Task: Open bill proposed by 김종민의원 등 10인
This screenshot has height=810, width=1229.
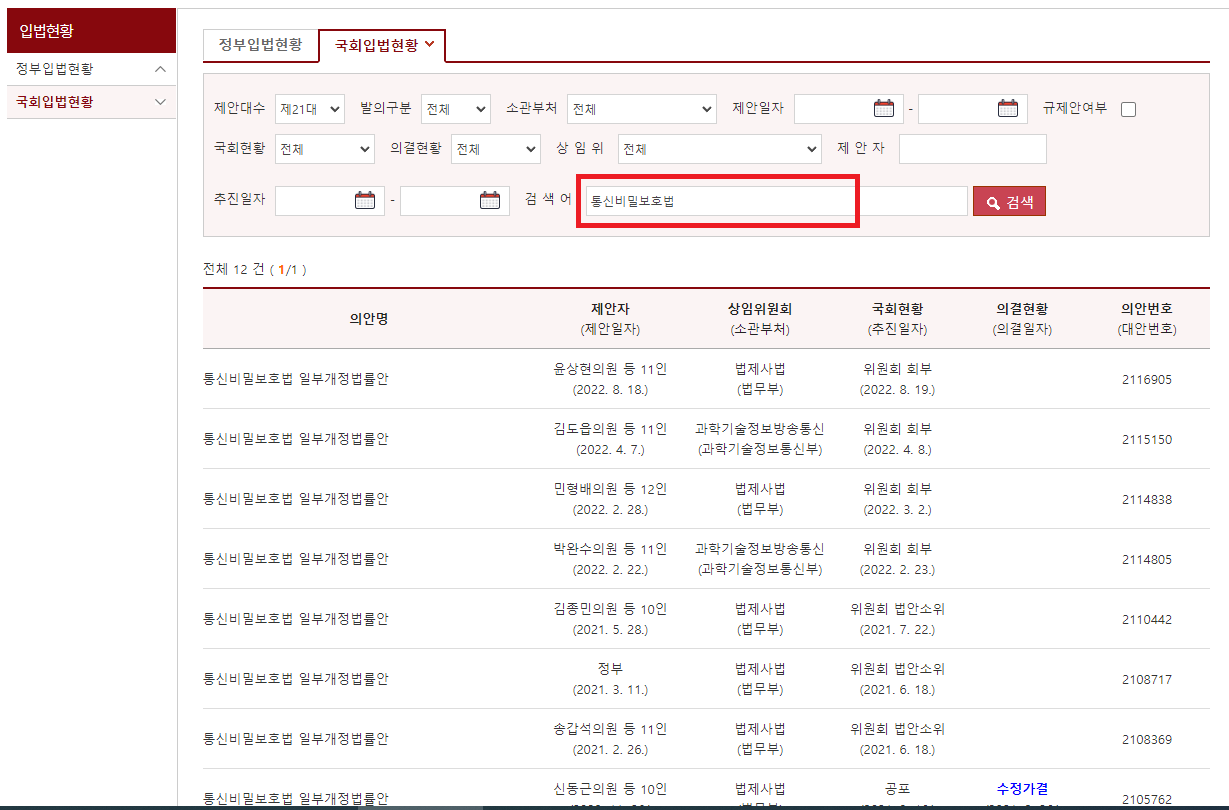Action: coord(296,619)
